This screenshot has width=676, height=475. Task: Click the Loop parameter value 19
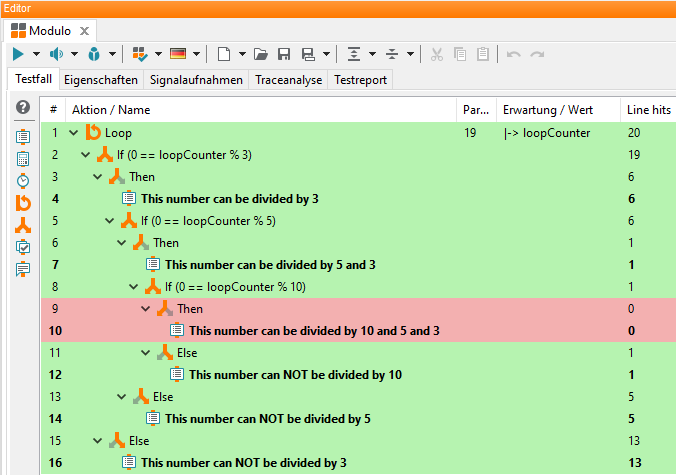coord(470,133)
